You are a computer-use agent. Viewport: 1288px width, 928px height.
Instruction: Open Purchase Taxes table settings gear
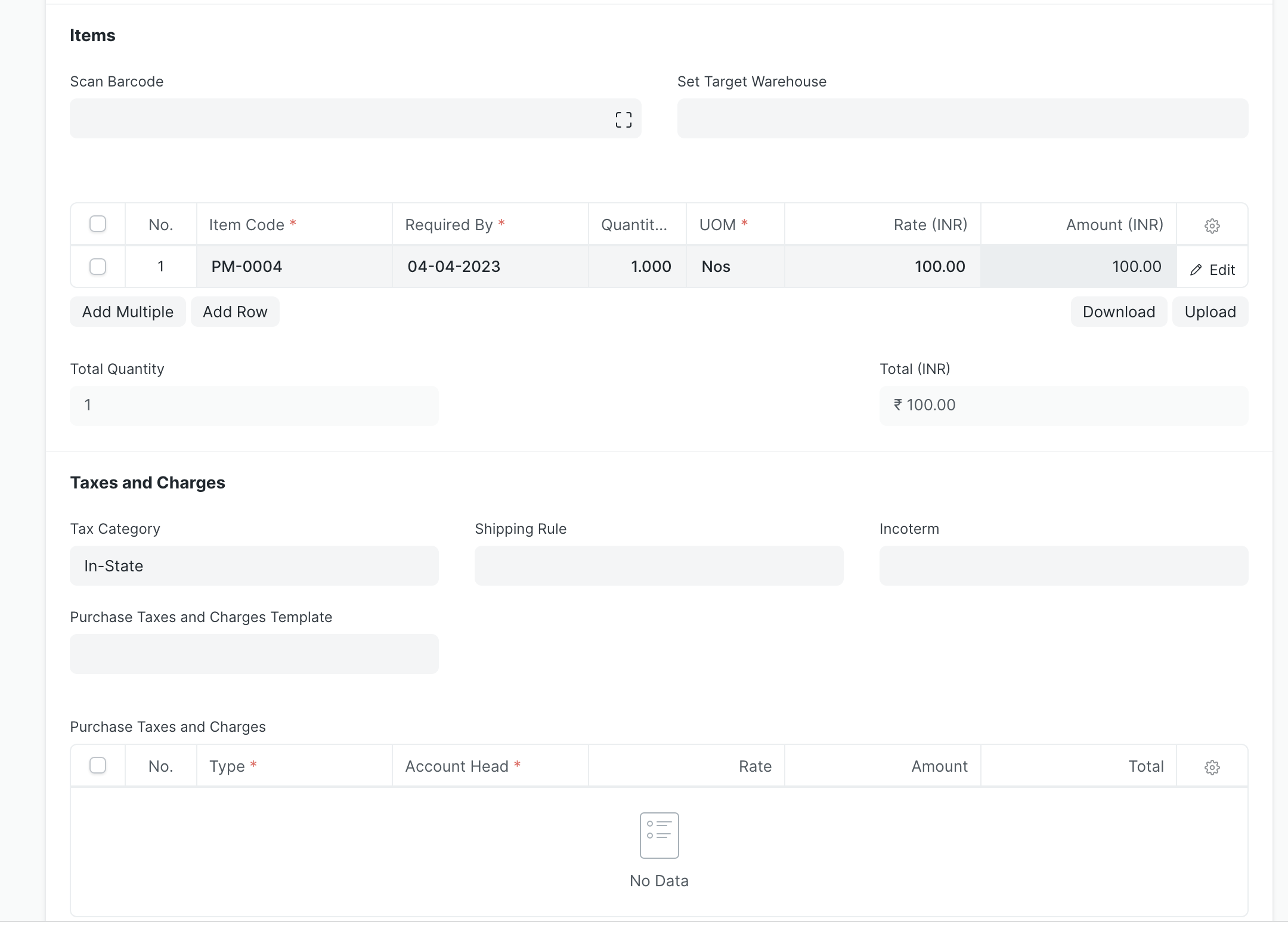1212,767
